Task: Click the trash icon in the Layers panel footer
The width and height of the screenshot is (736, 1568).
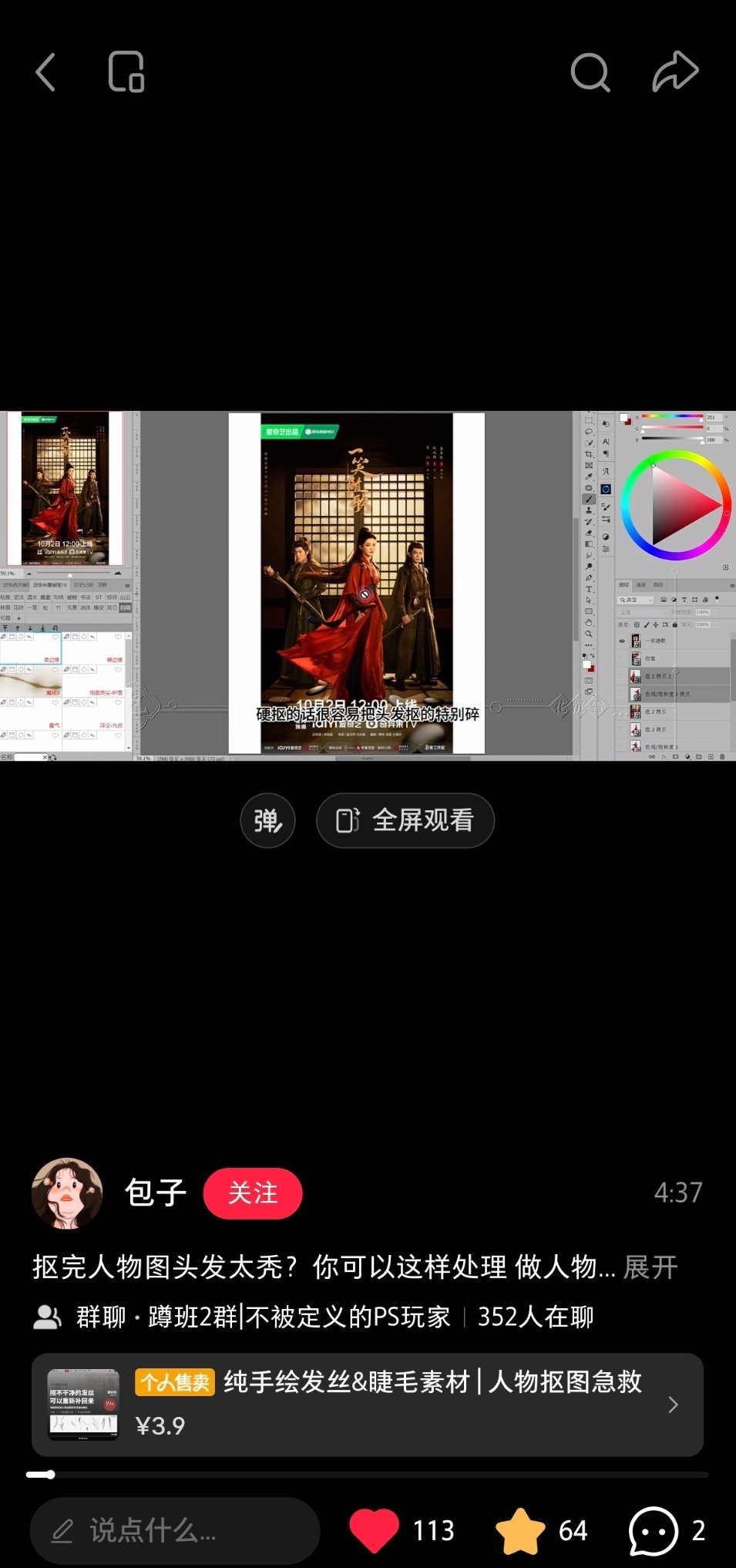Action: pyautogui.click(x=722, y=757)
